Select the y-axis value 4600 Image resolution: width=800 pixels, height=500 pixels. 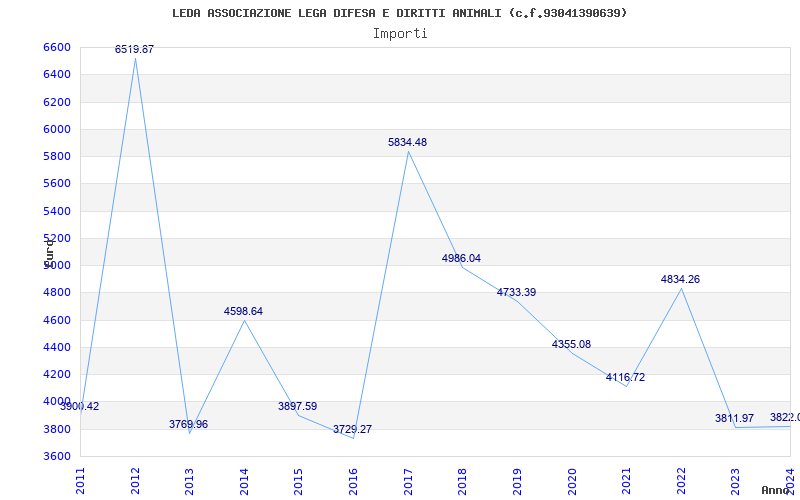coord(57,320)
